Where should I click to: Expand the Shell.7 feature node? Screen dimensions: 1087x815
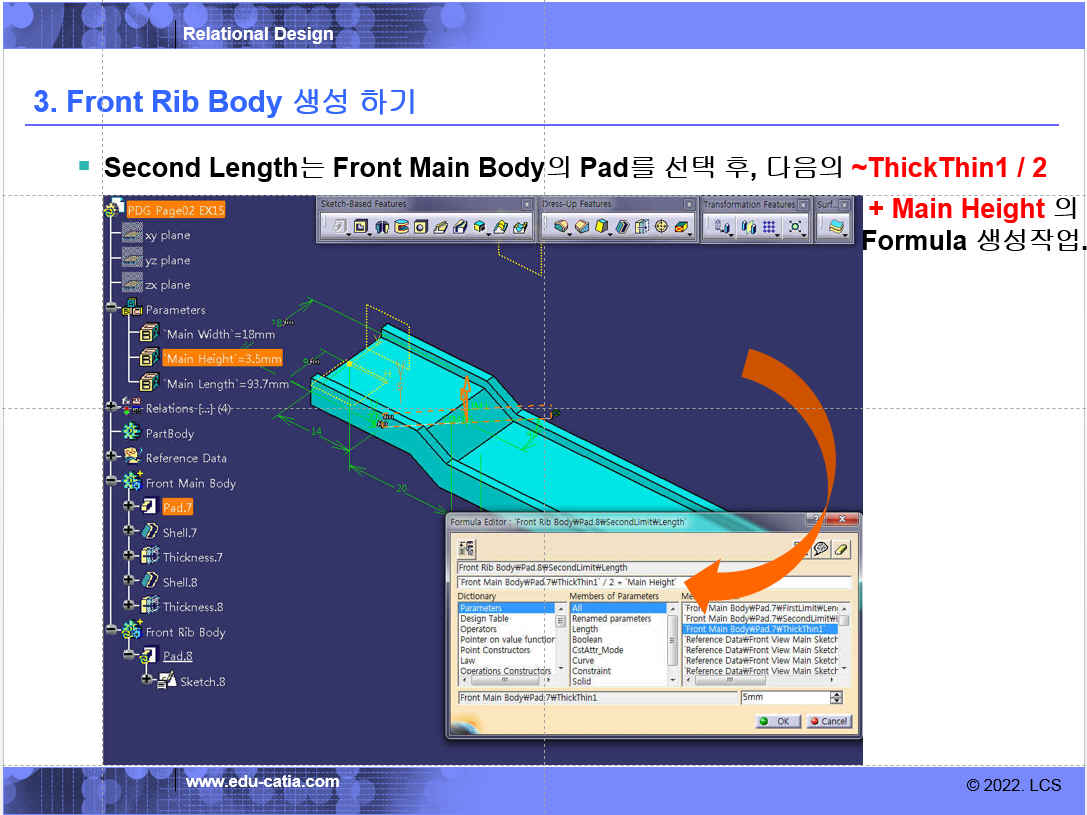click(129, 532)
